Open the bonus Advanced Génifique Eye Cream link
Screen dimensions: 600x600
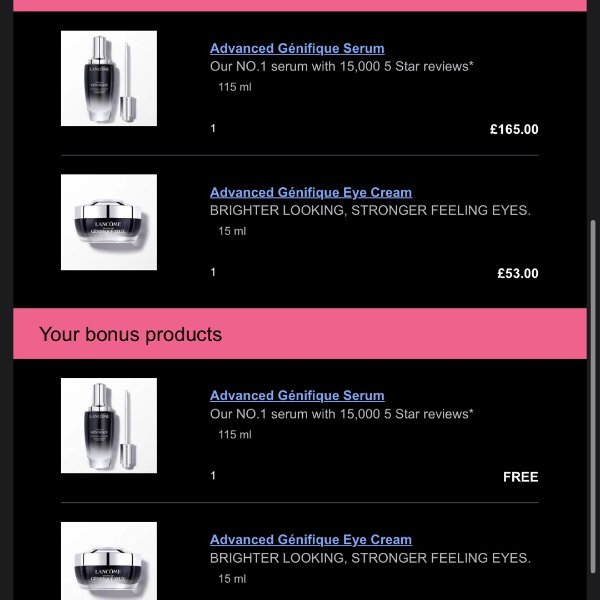(x=310, y=539)
